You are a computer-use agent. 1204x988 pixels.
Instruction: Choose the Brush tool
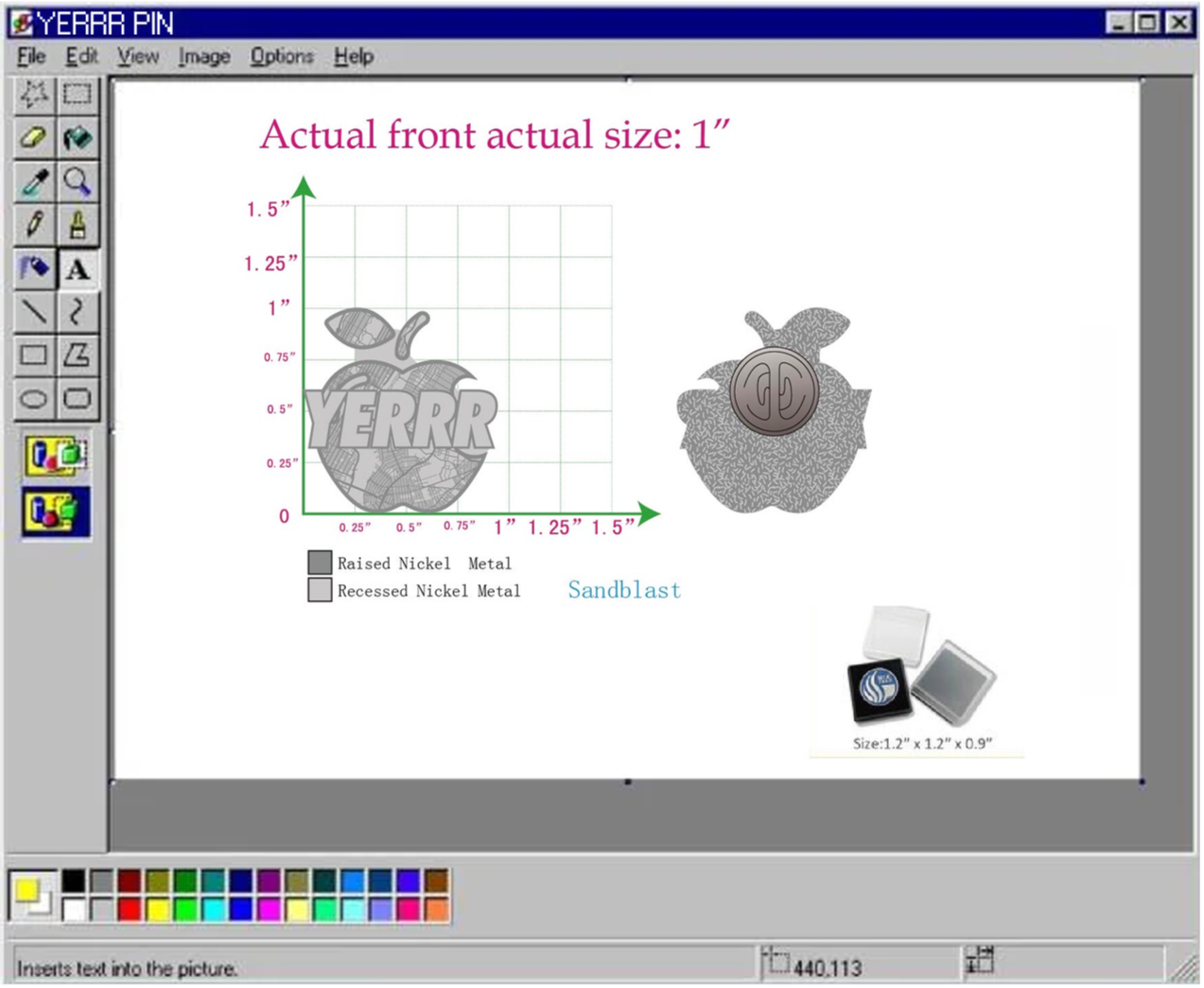click(79, 225)
